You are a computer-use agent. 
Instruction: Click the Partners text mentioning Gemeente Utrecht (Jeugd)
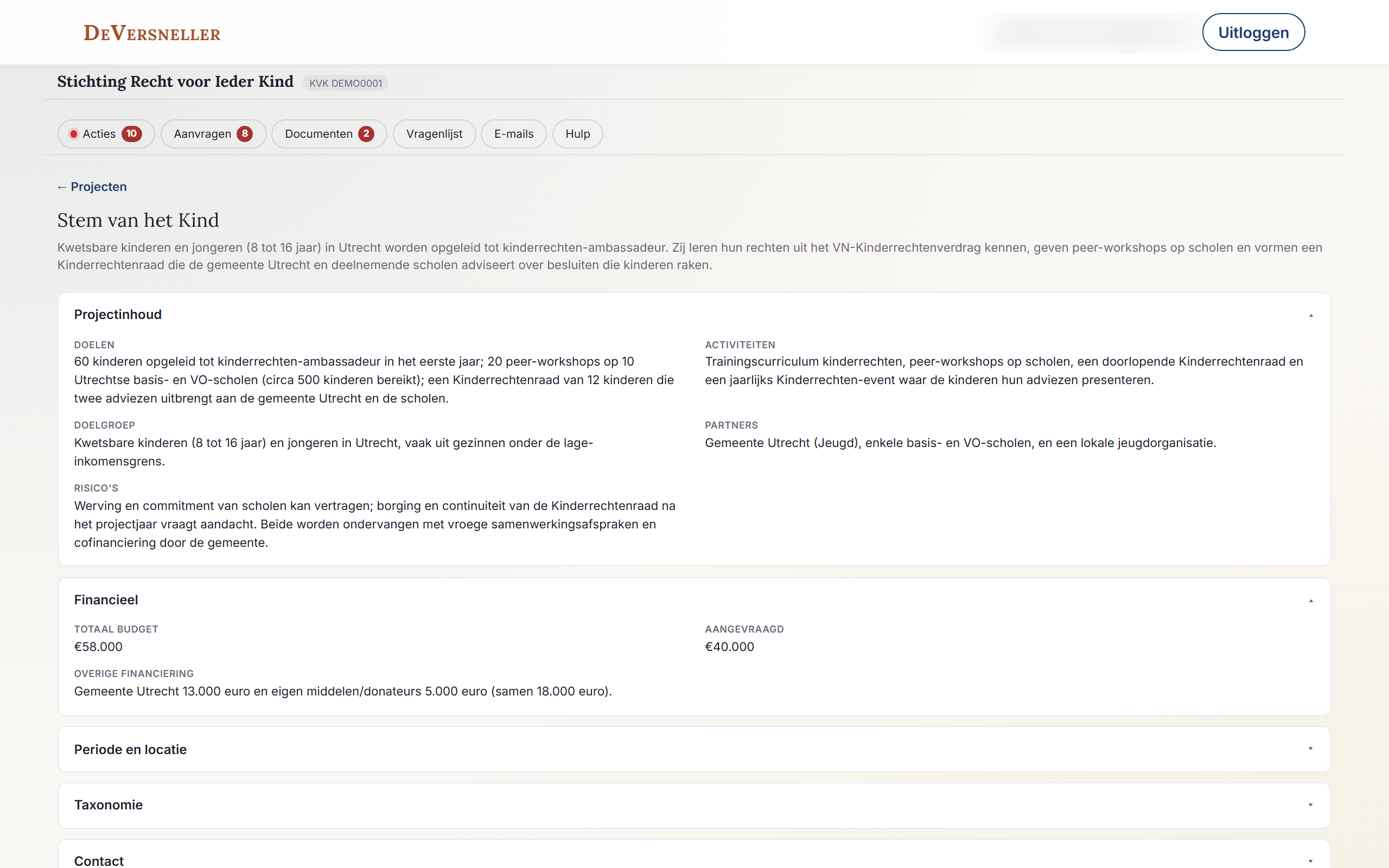point(960,443)
